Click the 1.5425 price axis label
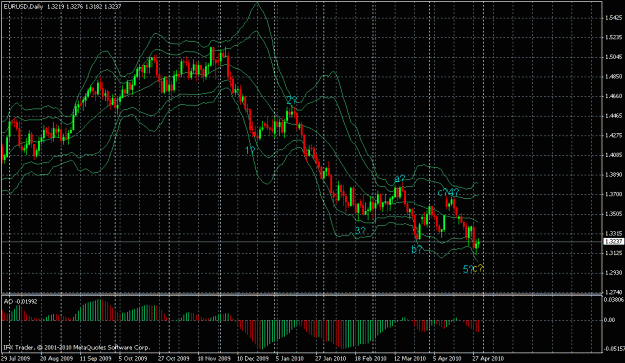Image resolution: width=625 pixels, height=363 pixels. point(613,18)
